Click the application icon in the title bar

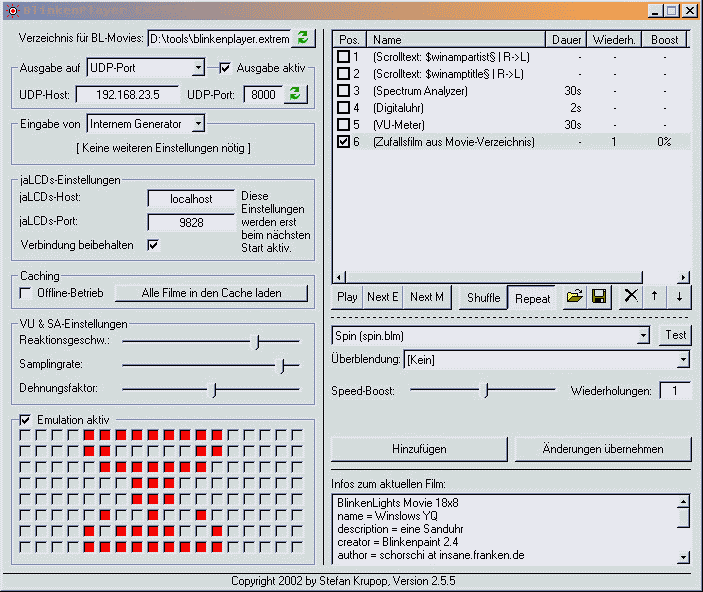pyautogui.click(x=11, y=11)
